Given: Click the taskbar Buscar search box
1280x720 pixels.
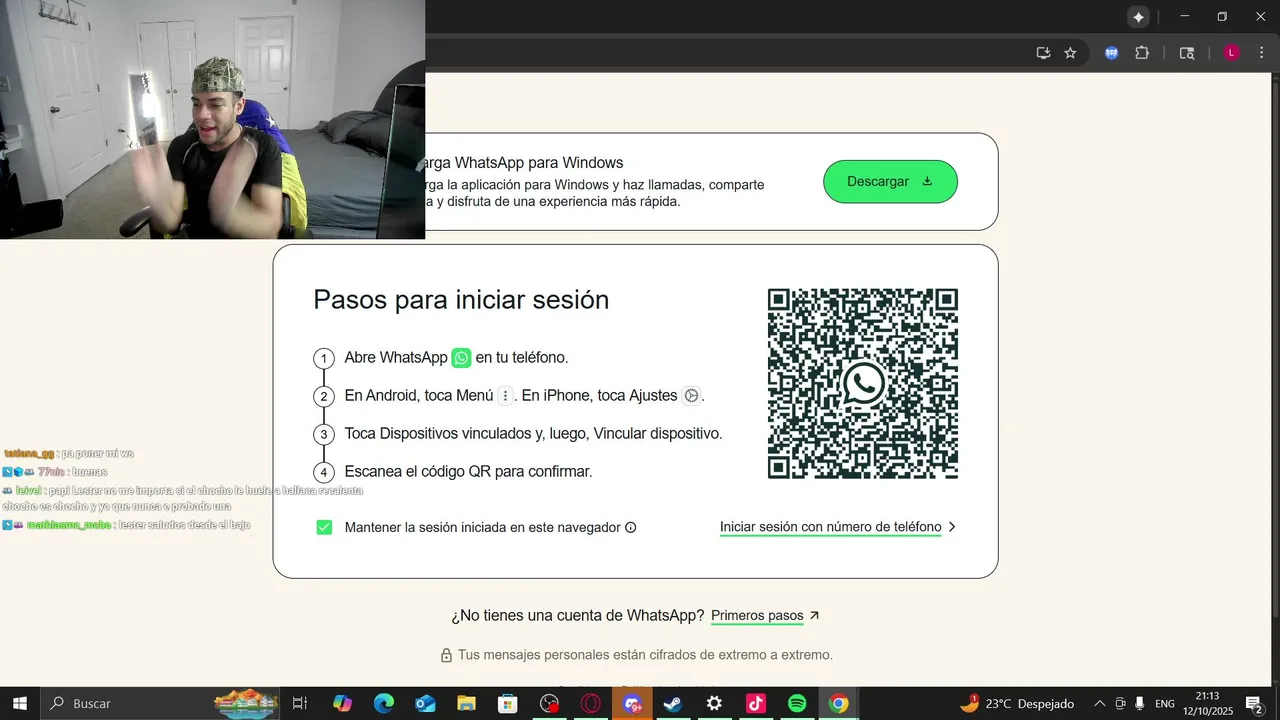Looking at the screenshot, I should click(x=160, y=704).
